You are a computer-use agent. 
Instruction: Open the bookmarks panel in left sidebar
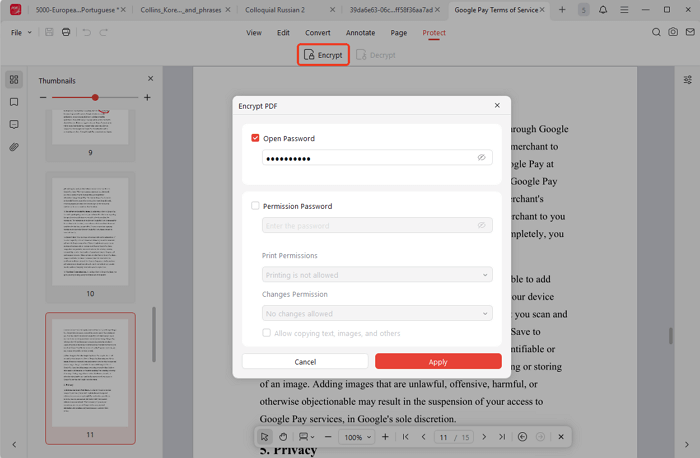click(14, 102)
